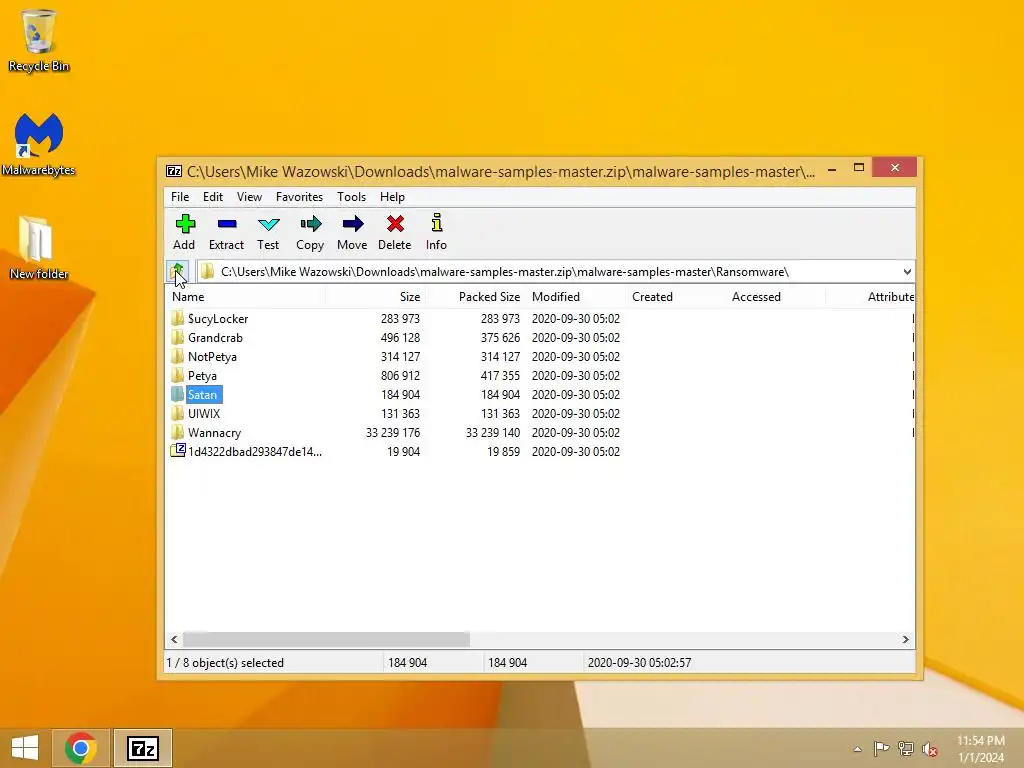Click the Grandcrab size 496 128
The image size is (1024, 768).
pyautogui.click(x=400, y=338)
